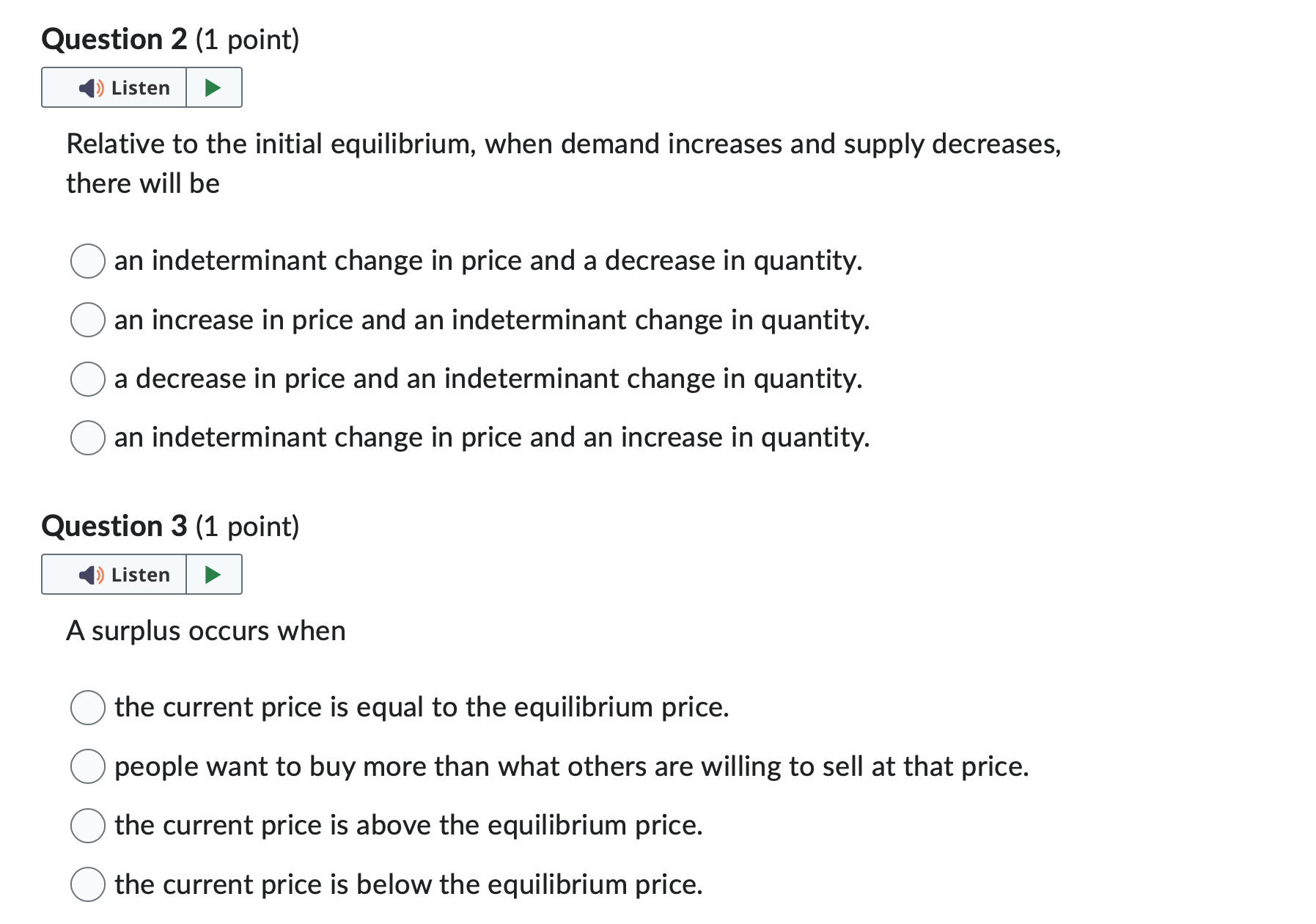This screenshot has width=1316, height=924.
Task: Click the Question 2 heading text
Action: click(x=170, y=40)
